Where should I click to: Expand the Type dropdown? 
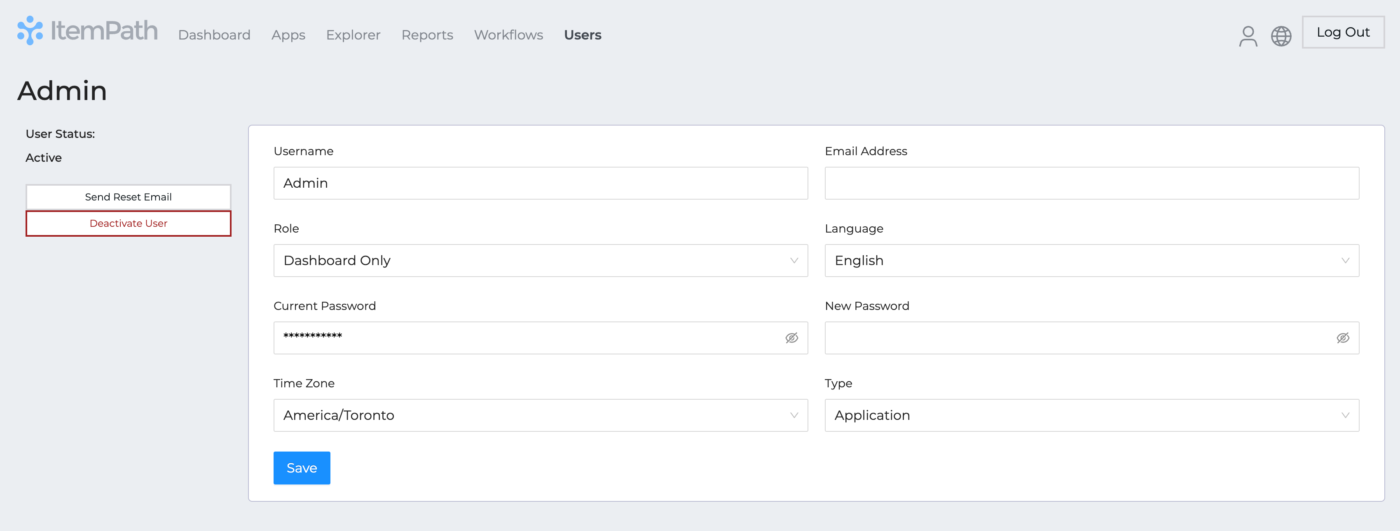(1092, 415)
